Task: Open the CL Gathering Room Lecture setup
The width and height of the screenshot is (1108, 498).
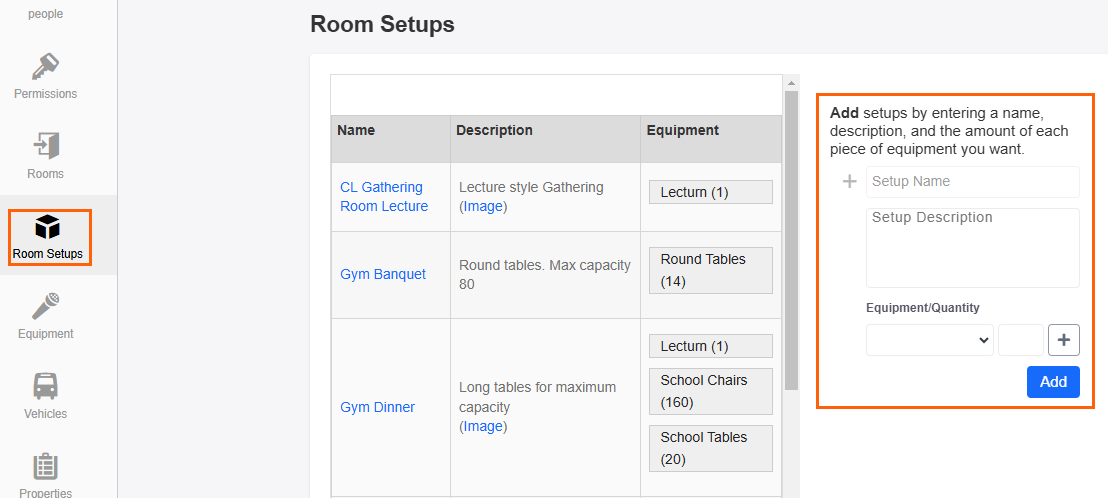Action: (x=384, y=196)
